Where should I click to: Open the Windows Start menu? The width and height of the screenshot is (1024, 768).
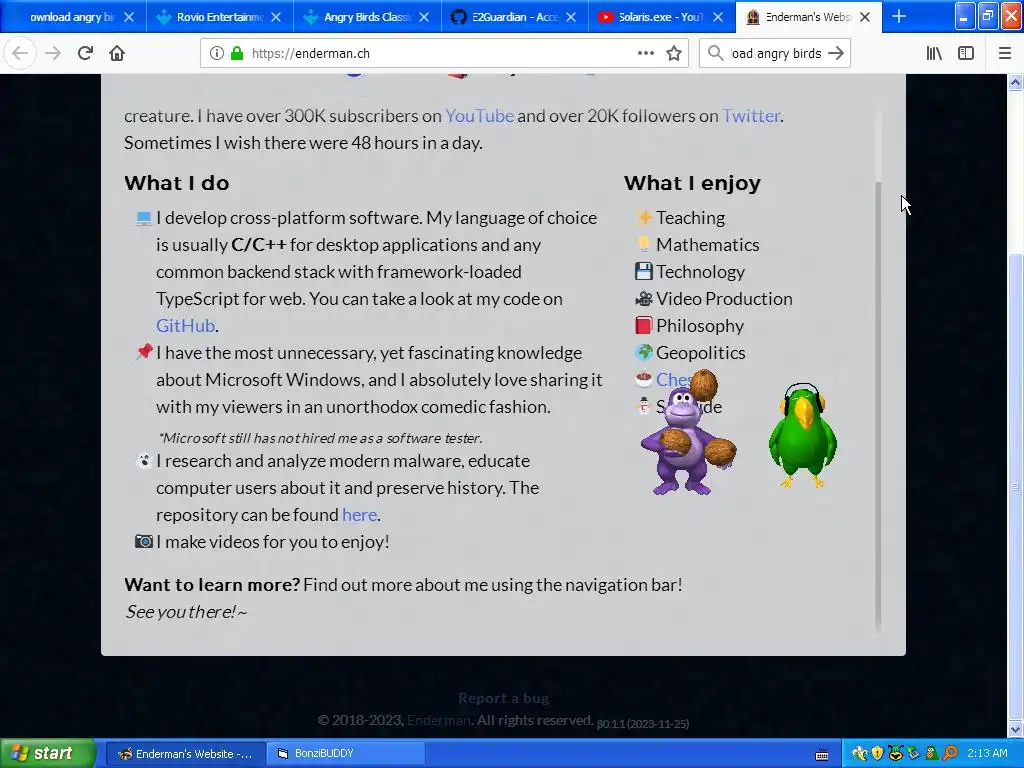[x=46, y=753]
